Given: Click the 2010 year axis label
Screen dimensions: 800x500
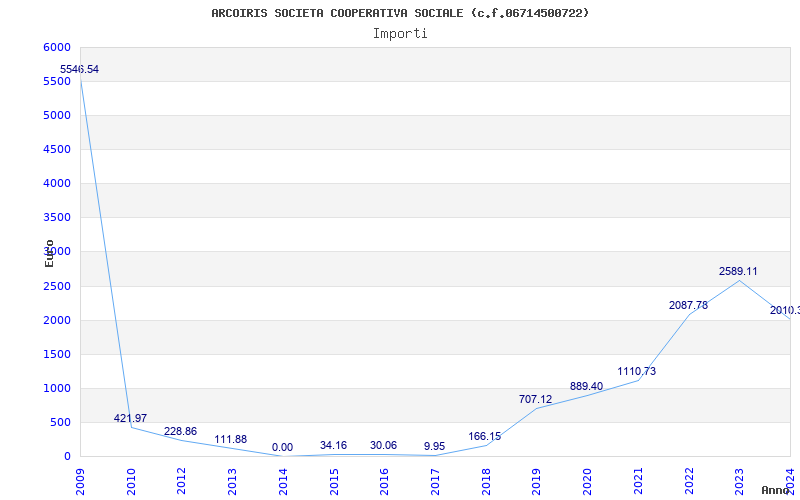Looking at the screenshot, I should point(131,482).
